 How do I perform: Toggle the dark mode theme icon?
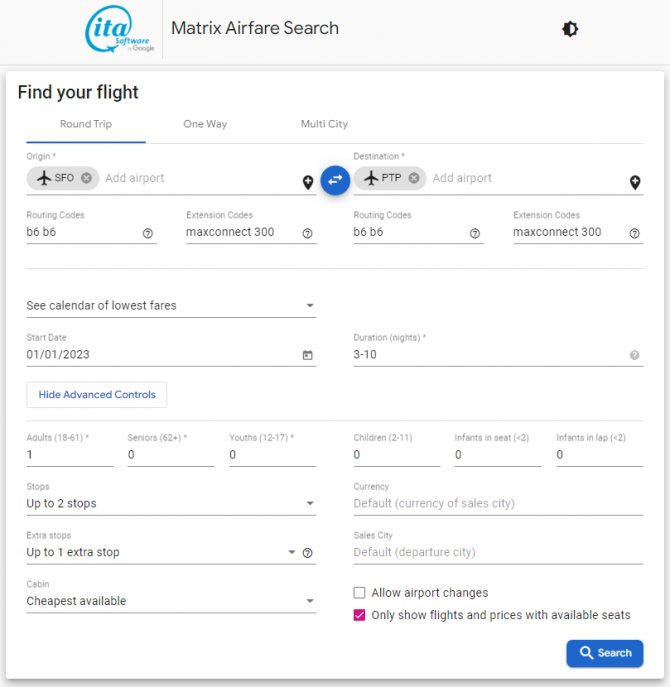(570, 29)
